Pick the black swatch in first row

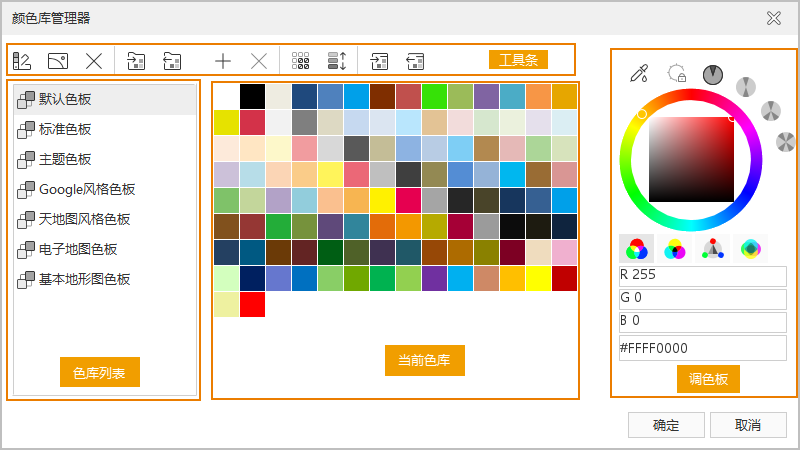click(x=252, y=96)
